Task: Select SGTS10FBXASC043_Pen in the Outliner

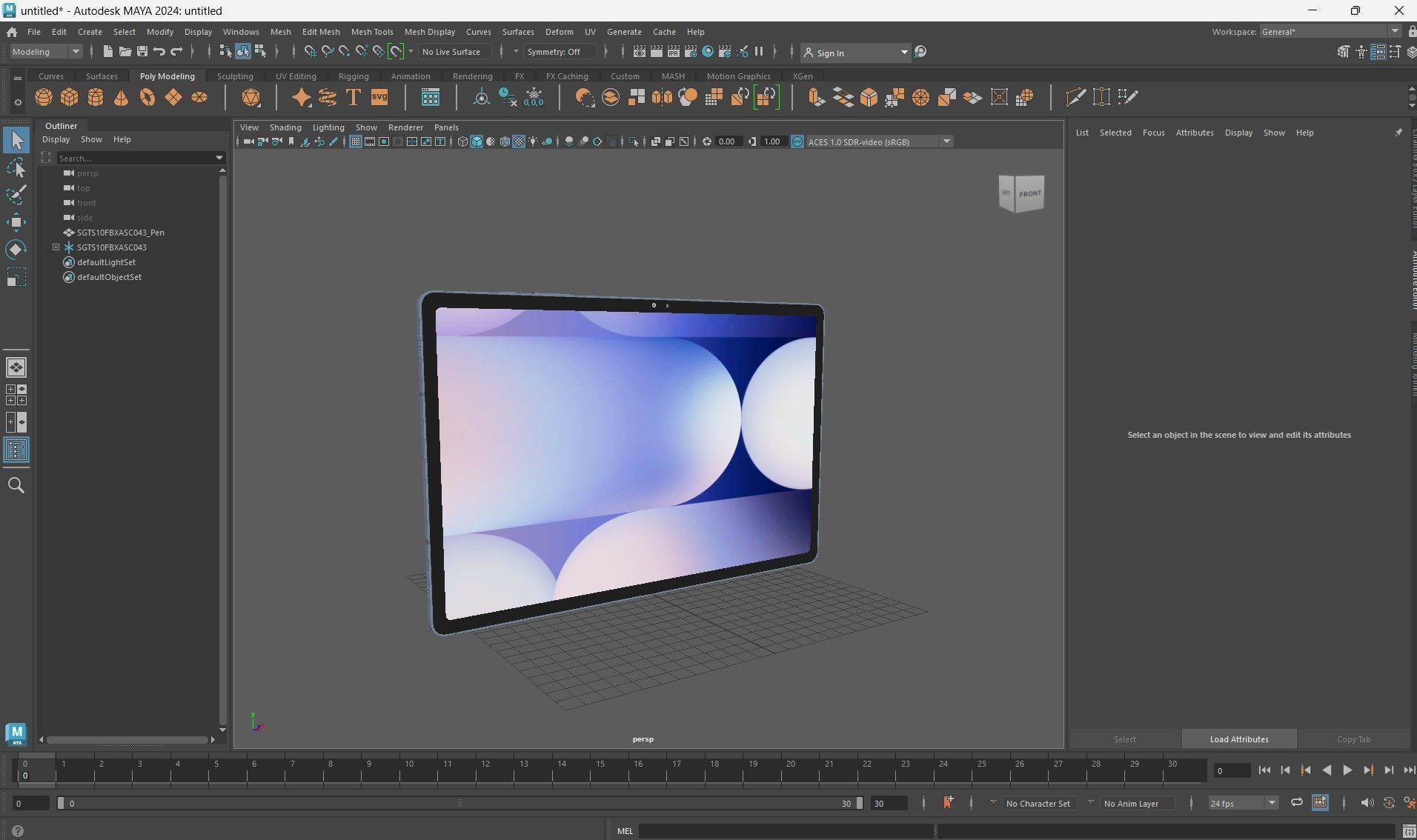Action: pyautogui.click(x=120, y=233)
